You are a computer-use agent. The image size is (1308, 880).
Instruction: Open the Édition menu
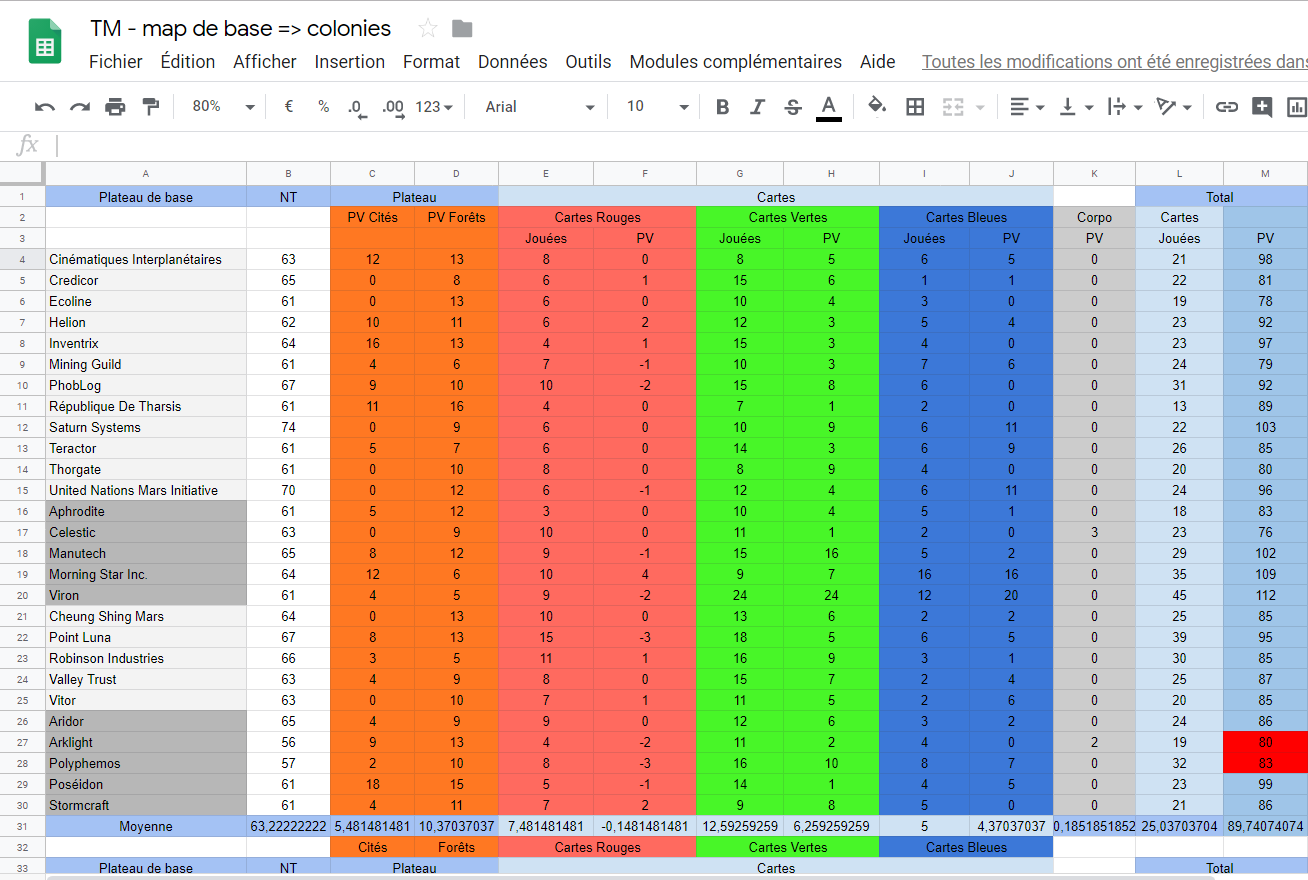tap(188, 62)
